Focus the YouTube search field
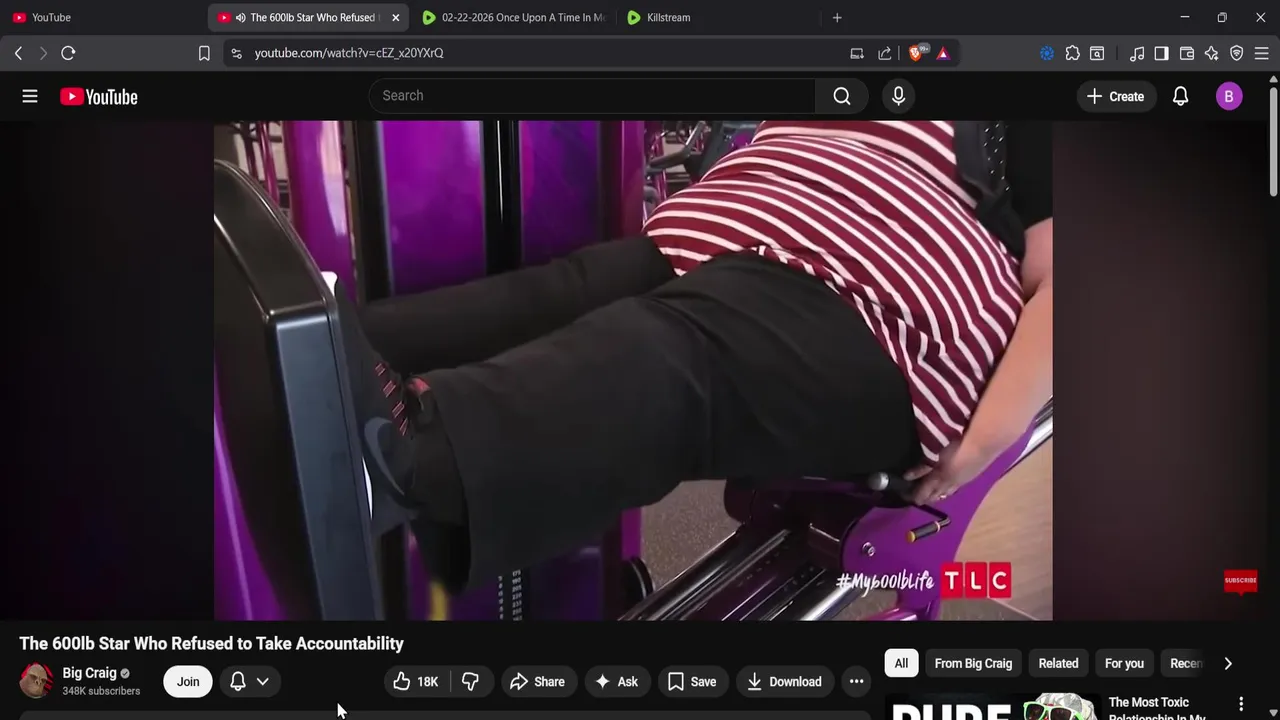 click(592, 96)
